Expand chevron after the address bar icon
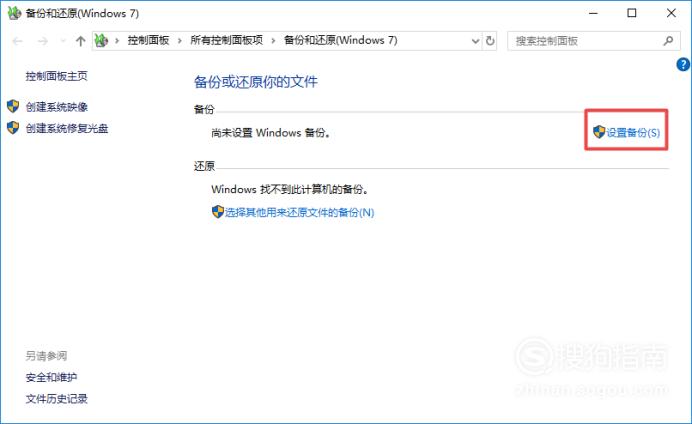 point(117,41)
